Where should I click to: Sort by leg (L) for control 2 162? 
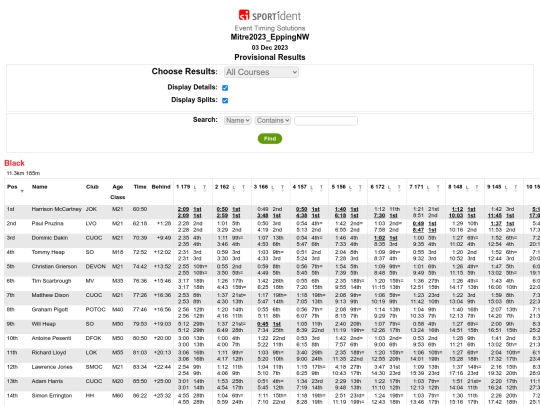point(234,187)
